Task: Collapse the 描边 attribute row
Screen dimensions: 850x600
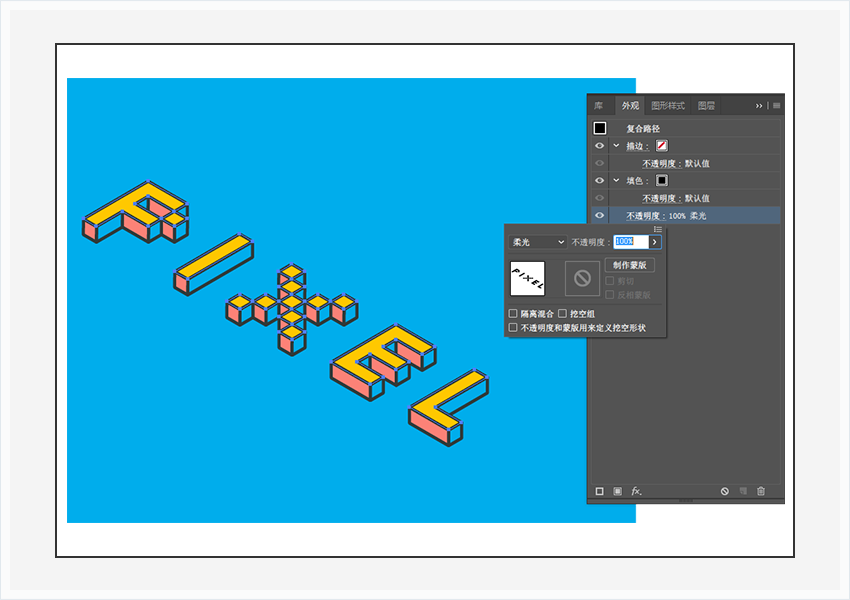Action: 616,146
